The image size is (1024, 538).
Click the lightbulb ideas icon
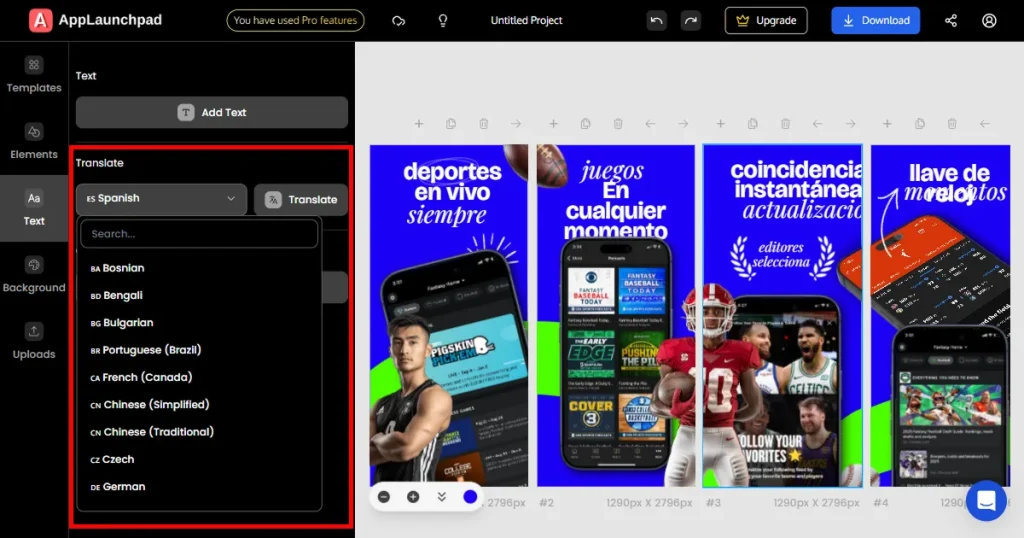[443, 20]
